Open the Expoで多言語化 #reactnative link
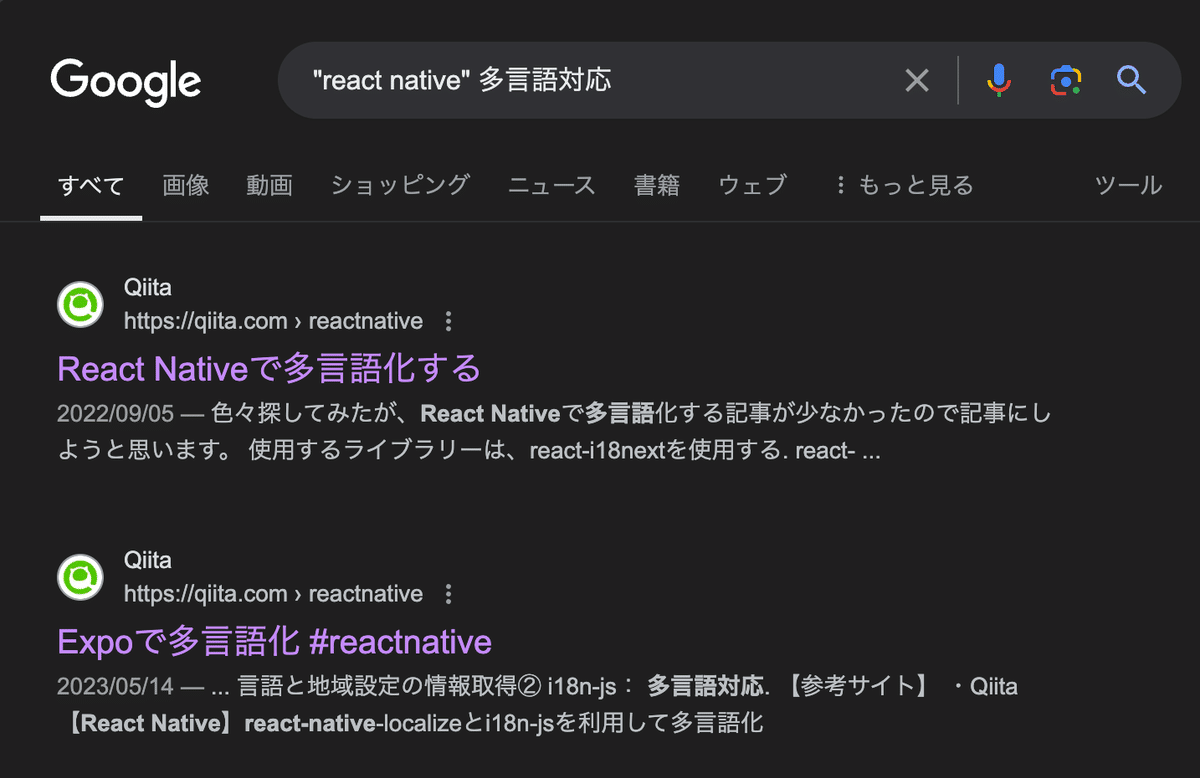This screenshot has width=1200, height=778. [275, 641]
